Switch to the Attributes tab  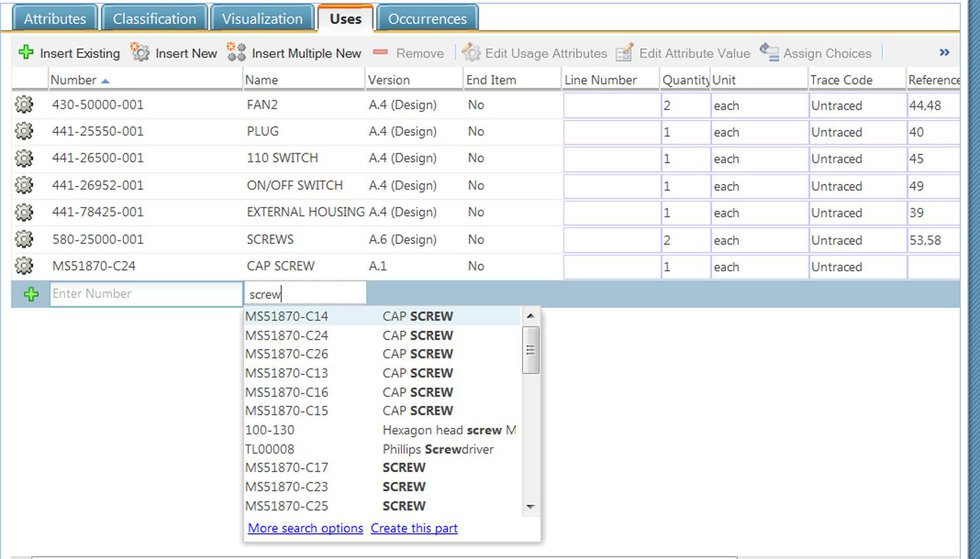click(x=55, y=19)
